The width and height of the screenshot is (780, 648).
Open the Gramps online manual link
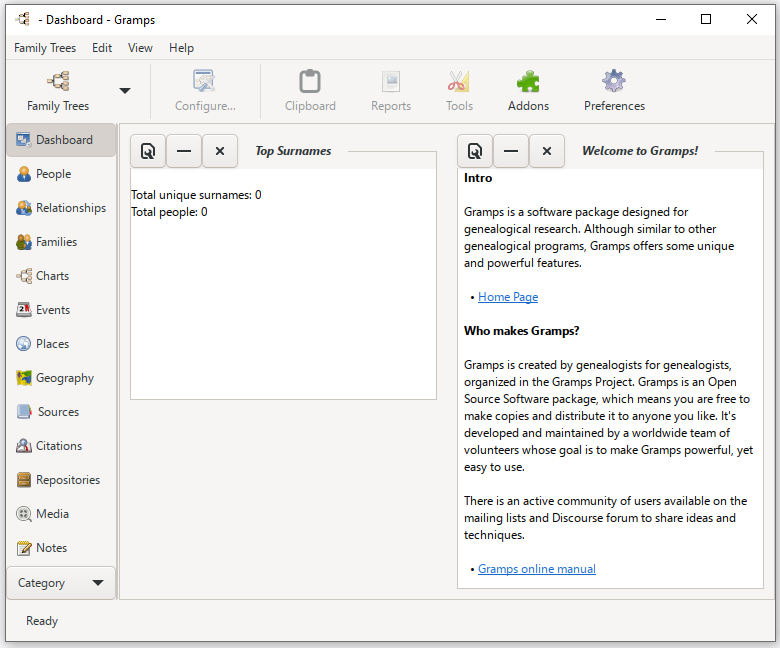[x=536, y=569]
